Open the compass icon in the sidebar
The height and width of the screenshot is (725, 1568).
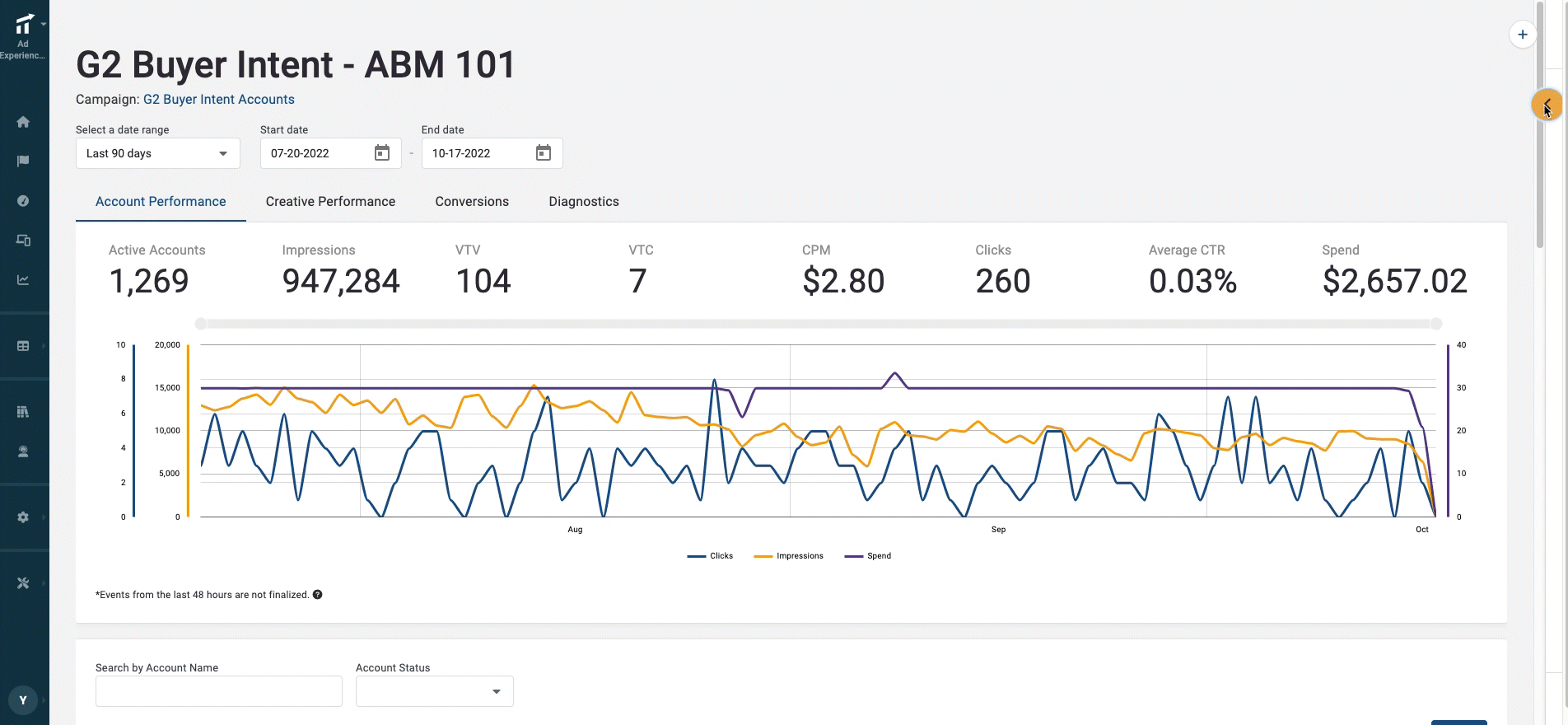tap(23, 201)
